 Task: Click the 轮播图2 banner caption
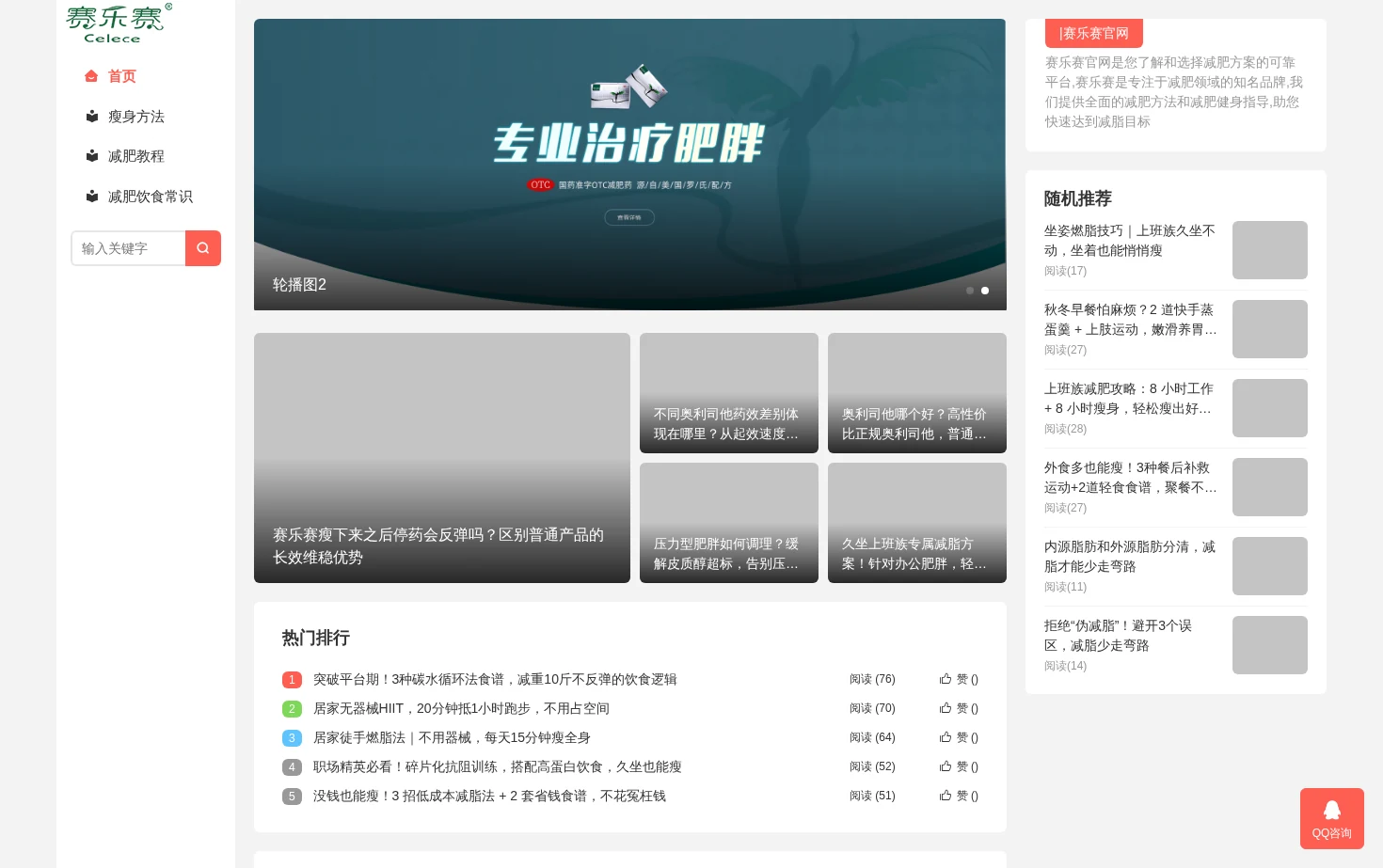click(x=299, y=285)
